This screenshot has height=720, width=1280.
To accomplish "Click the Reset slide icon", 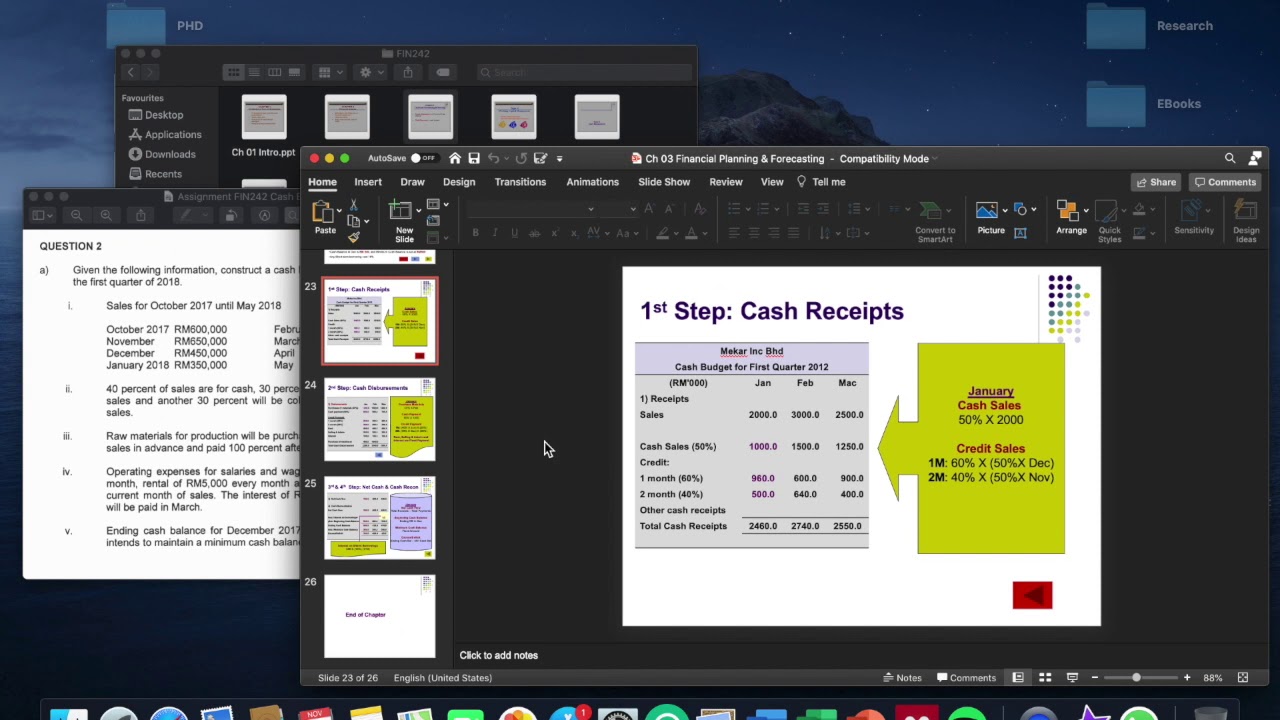I will (433, 221).
